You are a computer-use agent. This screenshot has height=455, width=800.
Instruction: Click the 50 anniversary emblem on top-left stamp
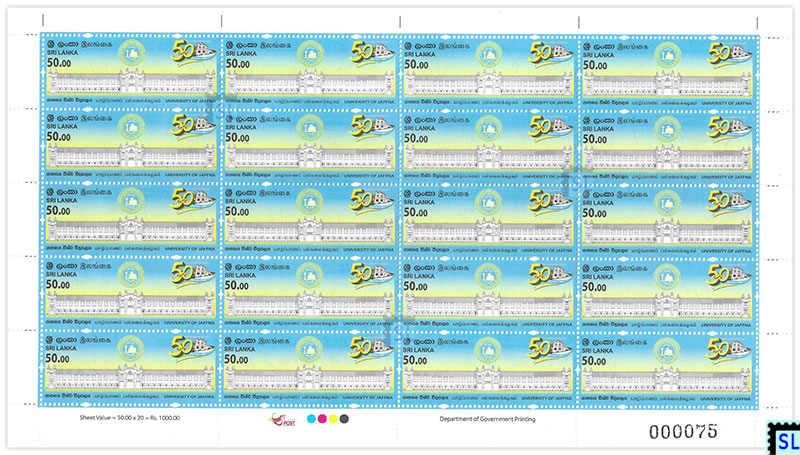pos(192,52)
